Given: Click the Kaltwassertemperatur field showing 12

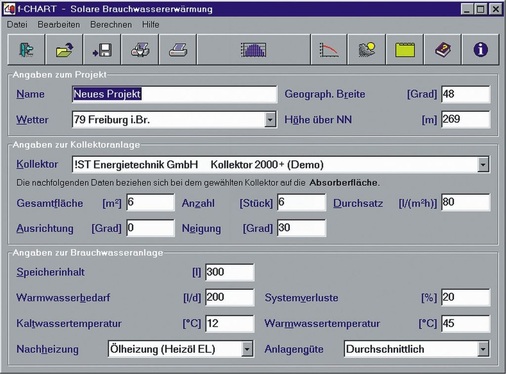Looking at the screenshot, I should 230,324.
